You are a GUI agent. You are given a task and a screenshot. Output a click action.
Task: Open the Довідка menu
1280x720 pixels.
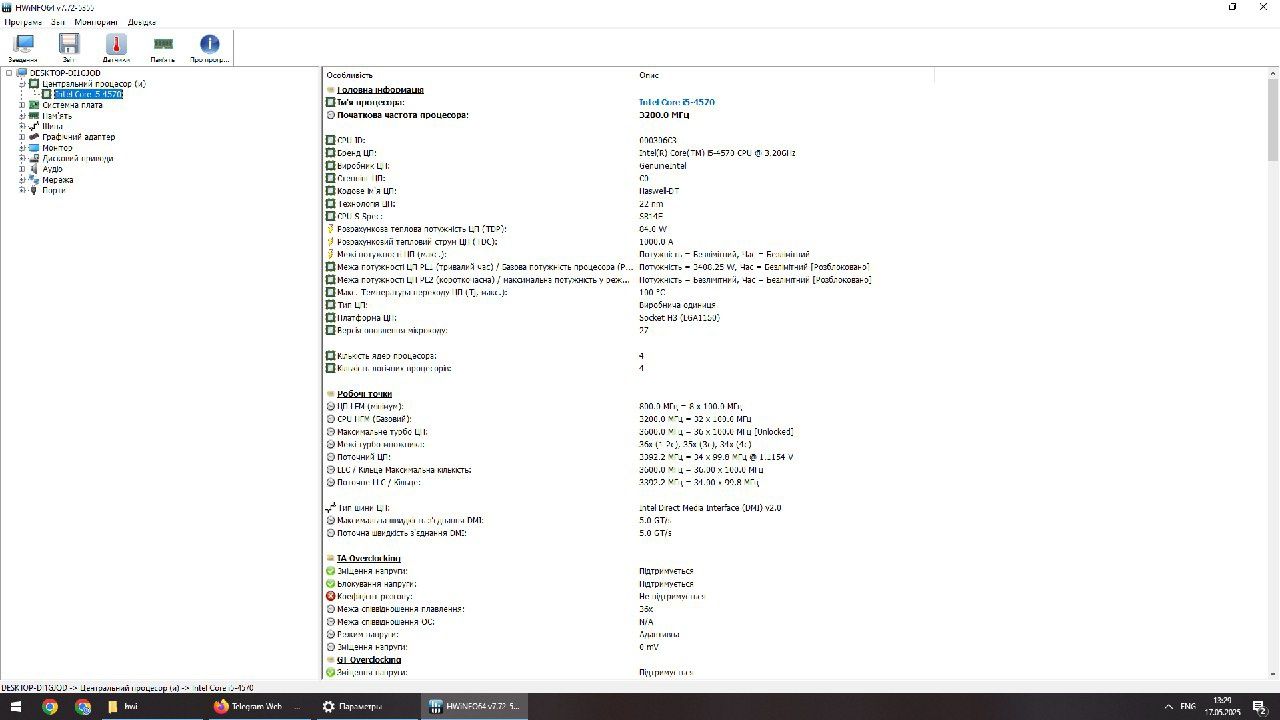141,22
